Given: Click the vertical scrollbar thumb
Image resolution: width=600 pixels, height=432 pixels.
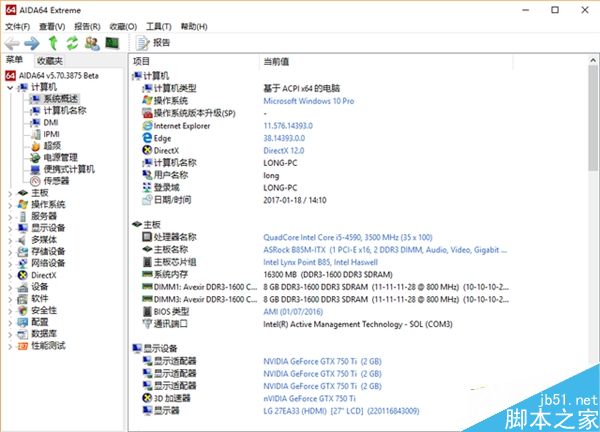Looking at the screenshot, I should coord(593,118).
